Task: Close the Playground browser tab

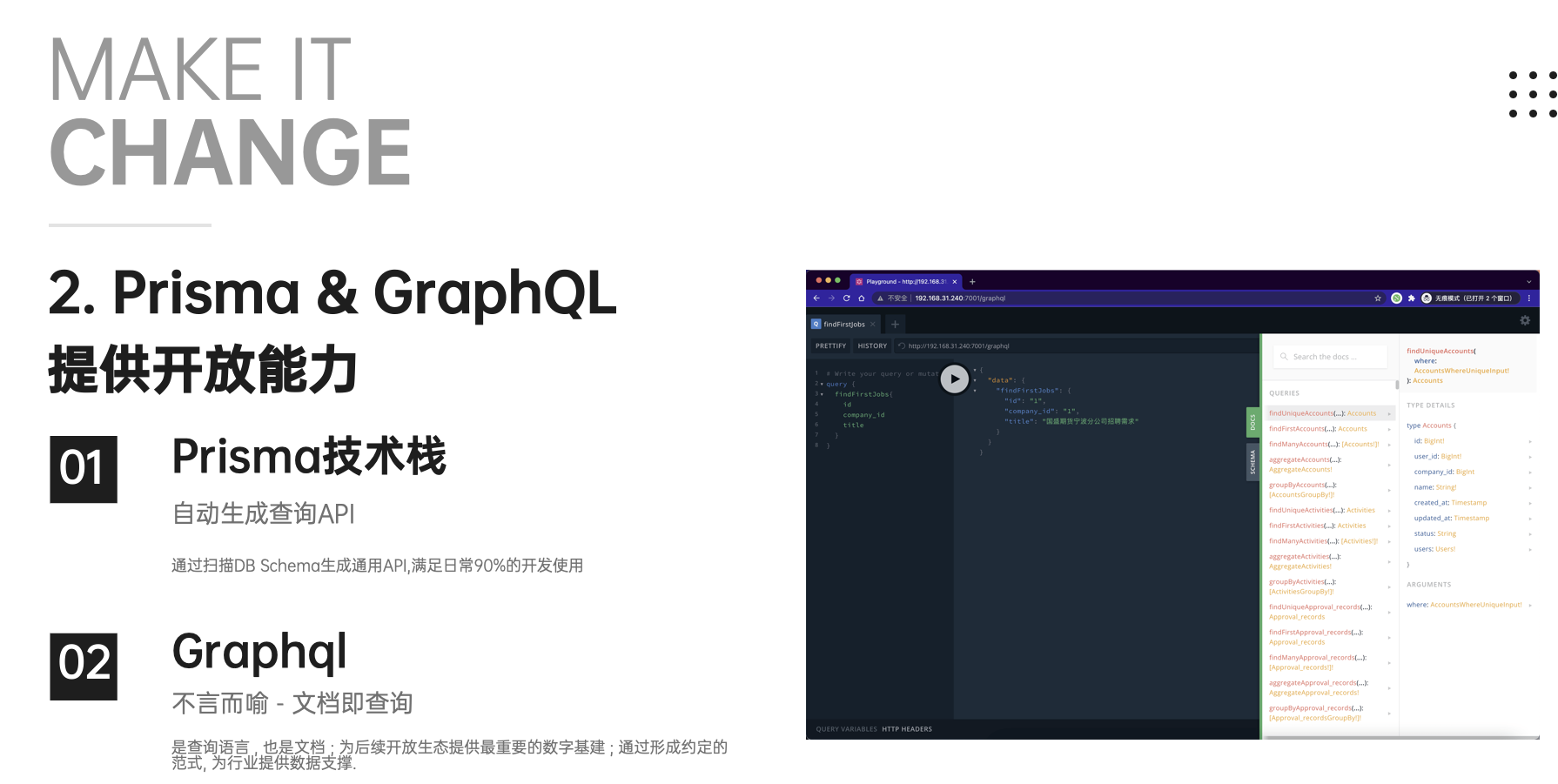Action: [955, 282]
